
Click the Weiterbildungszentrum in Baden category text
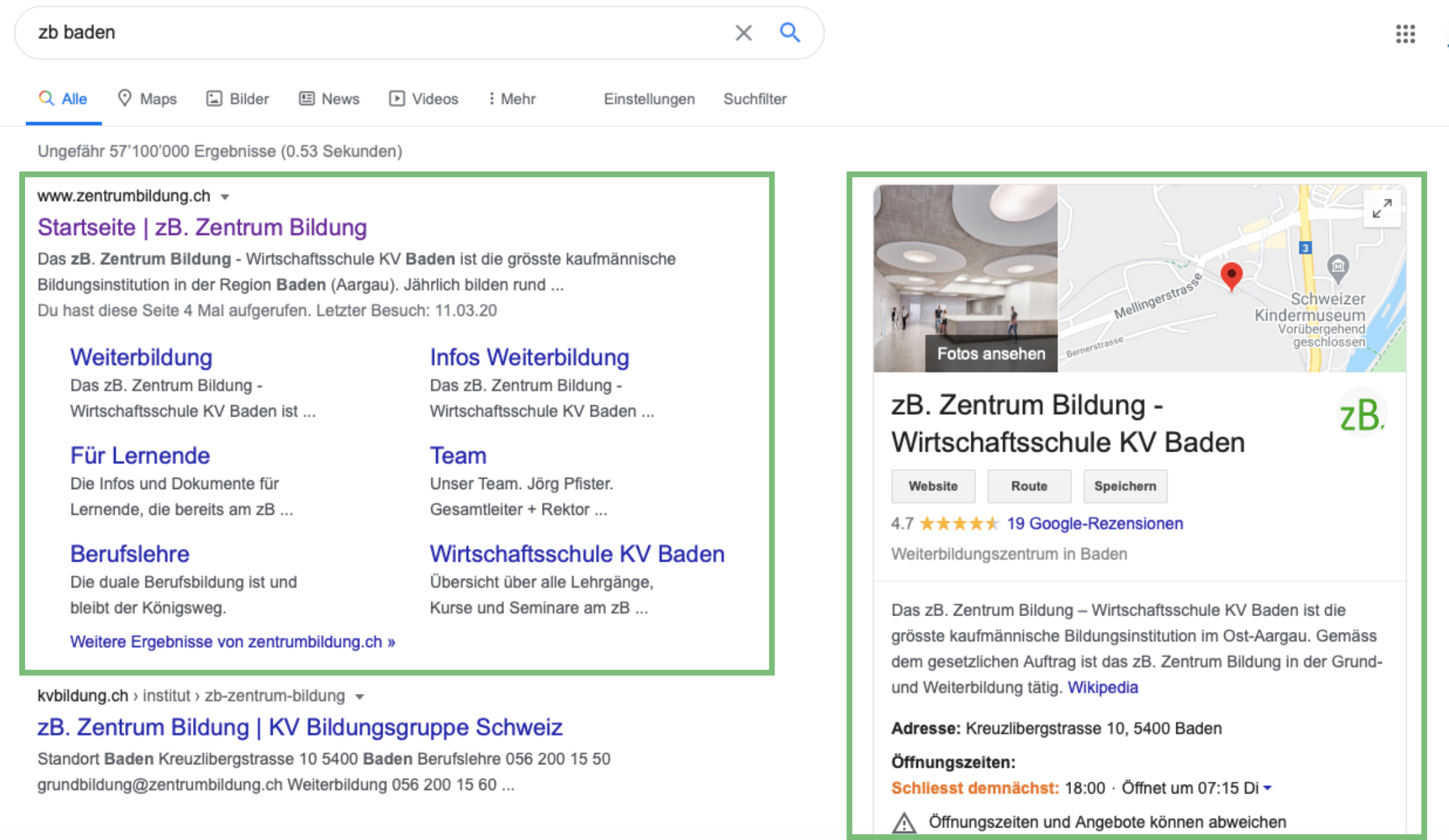(x=1009, y=554)
